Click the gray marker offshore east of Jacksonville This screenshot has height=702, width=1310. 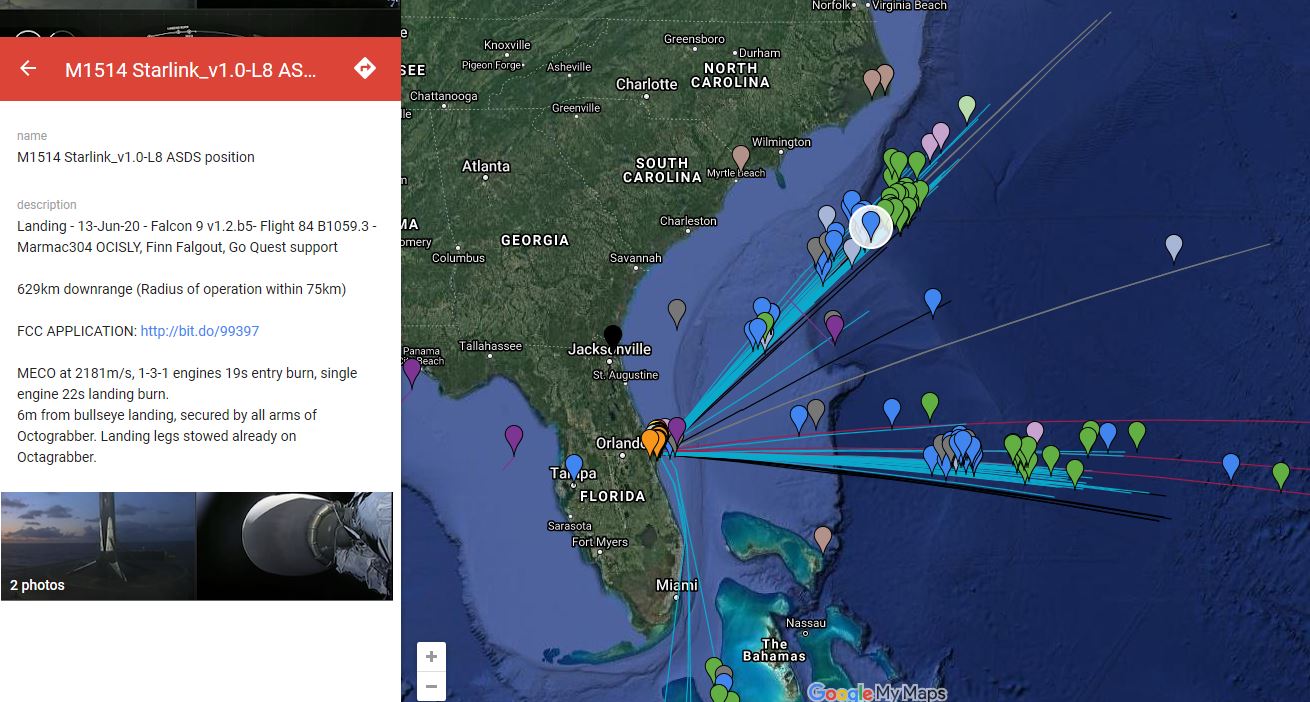[x=677, y=313]
